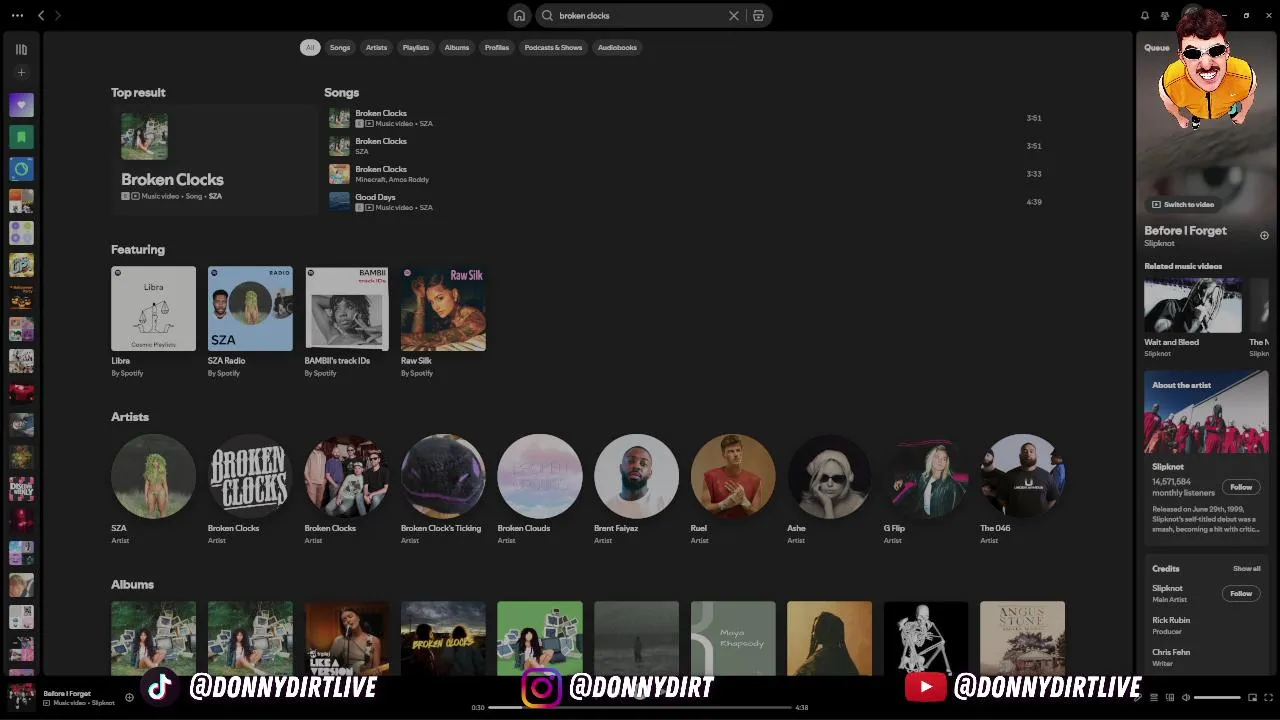Open the notifications bell
1280x720 pixels.
1145,15
